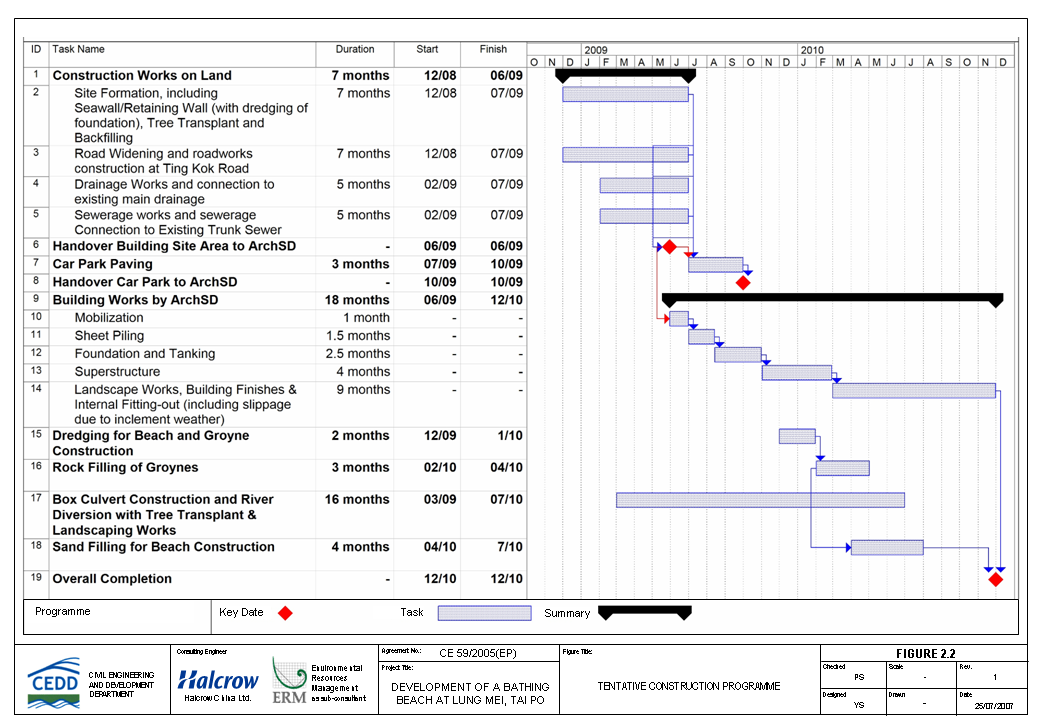Click the 1/10 finish date cell
The height and width of the screenshot is (720, 1040).
(x=510, y=436)
